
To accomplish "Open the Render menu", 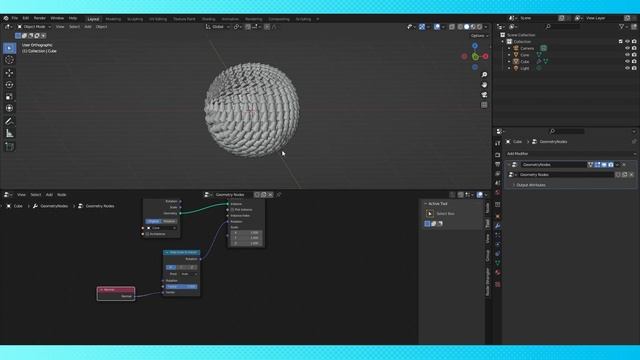I will (x=40, y=18).
